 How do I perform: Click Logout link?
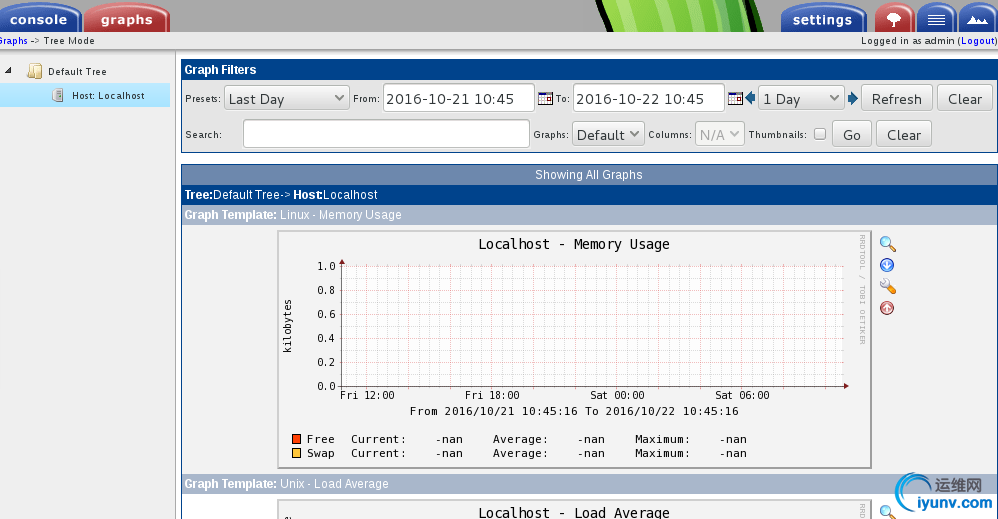[978, 41]
